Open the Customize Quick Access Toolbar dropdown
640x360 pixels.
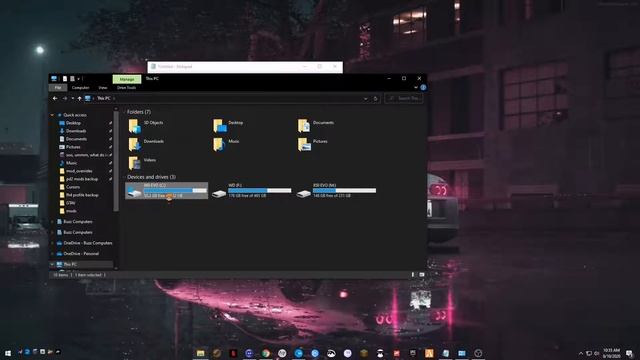click(x=78, y=79)
